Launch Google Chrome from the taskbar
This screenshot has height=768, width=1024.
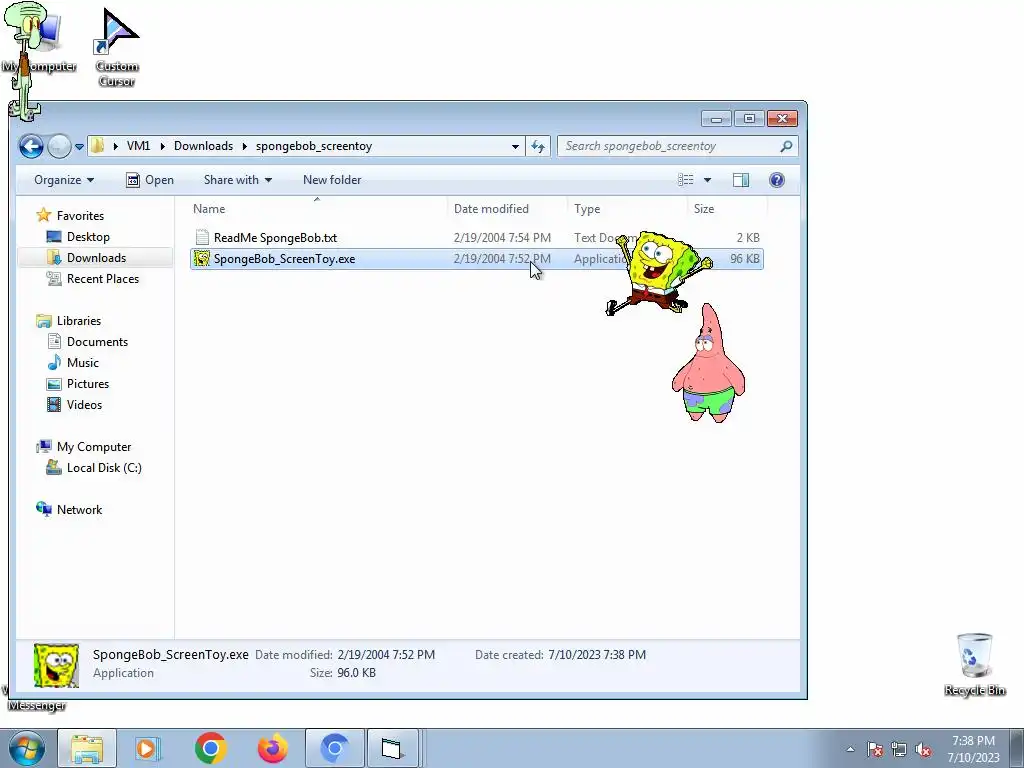(x=210, y=748)
